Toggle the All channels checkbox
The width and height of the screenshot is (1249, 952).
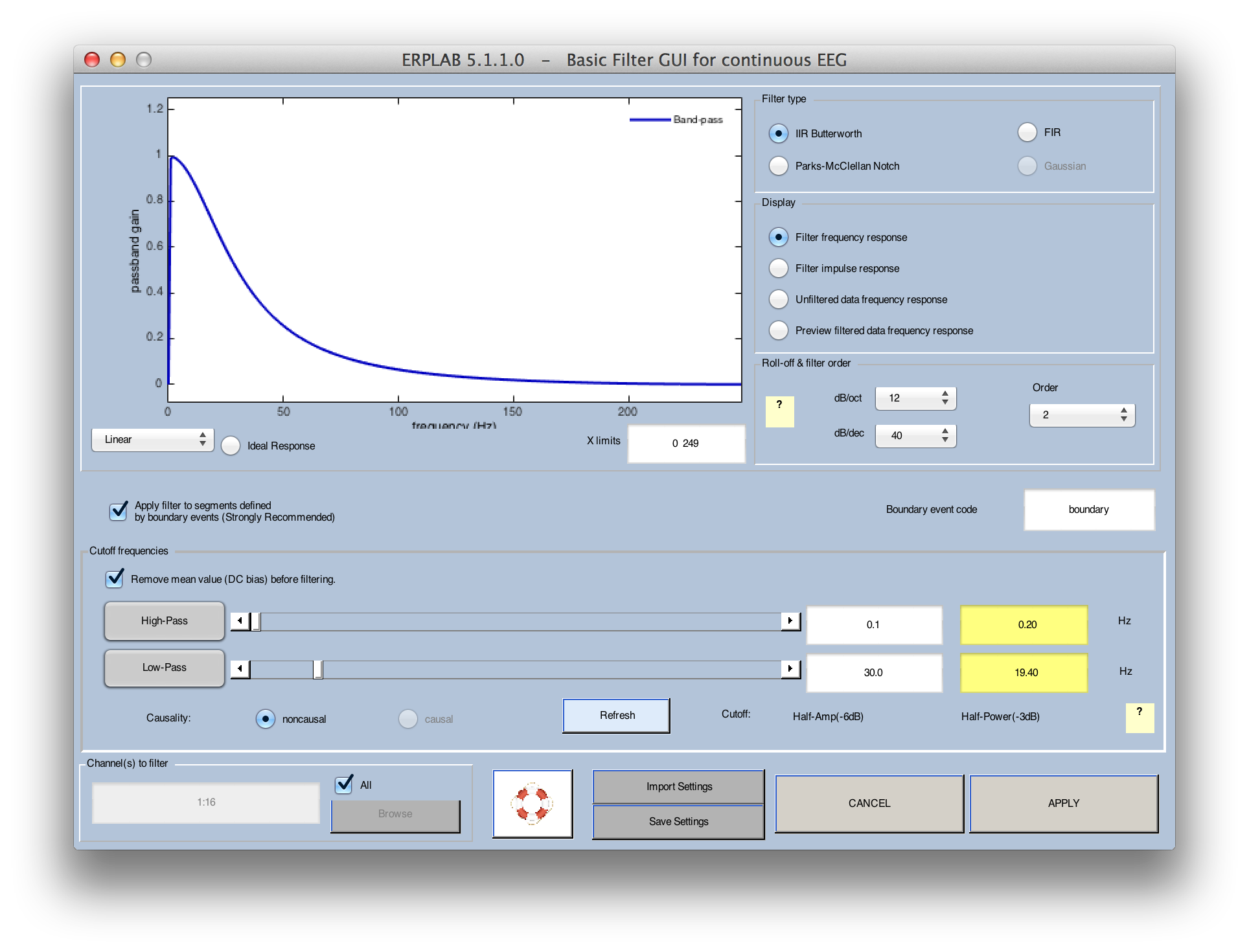tap(344, 784)
